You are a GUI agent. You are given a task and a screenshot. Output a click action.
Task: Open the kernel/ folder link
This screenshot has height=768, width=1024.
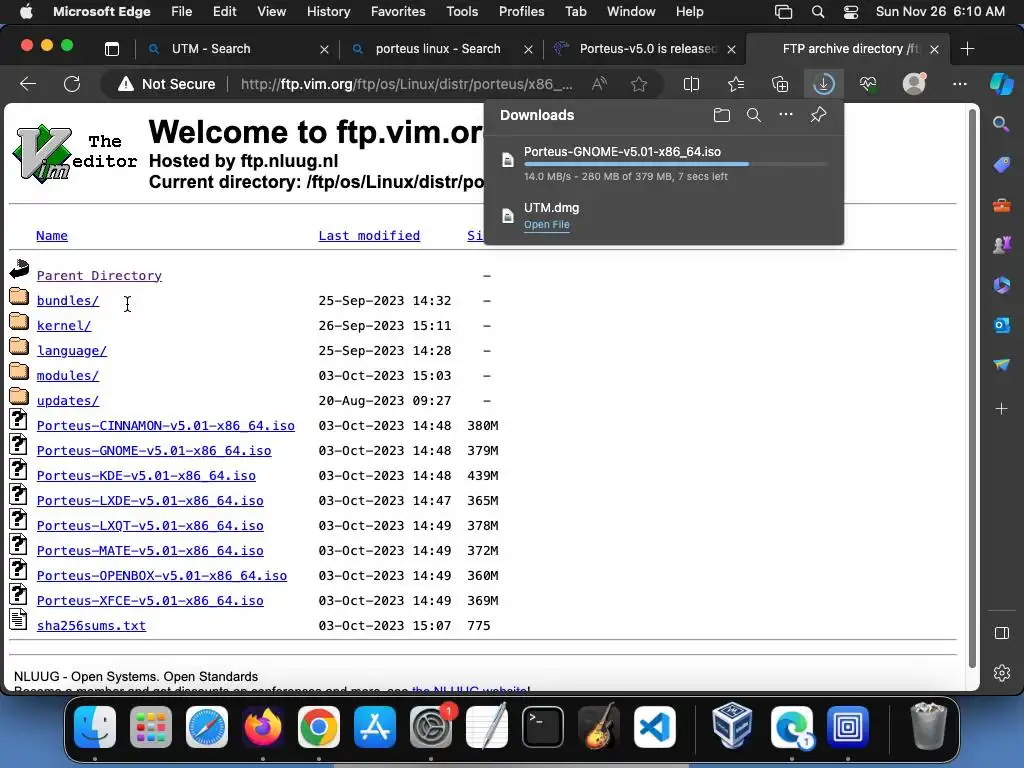[x=63, y=326]
